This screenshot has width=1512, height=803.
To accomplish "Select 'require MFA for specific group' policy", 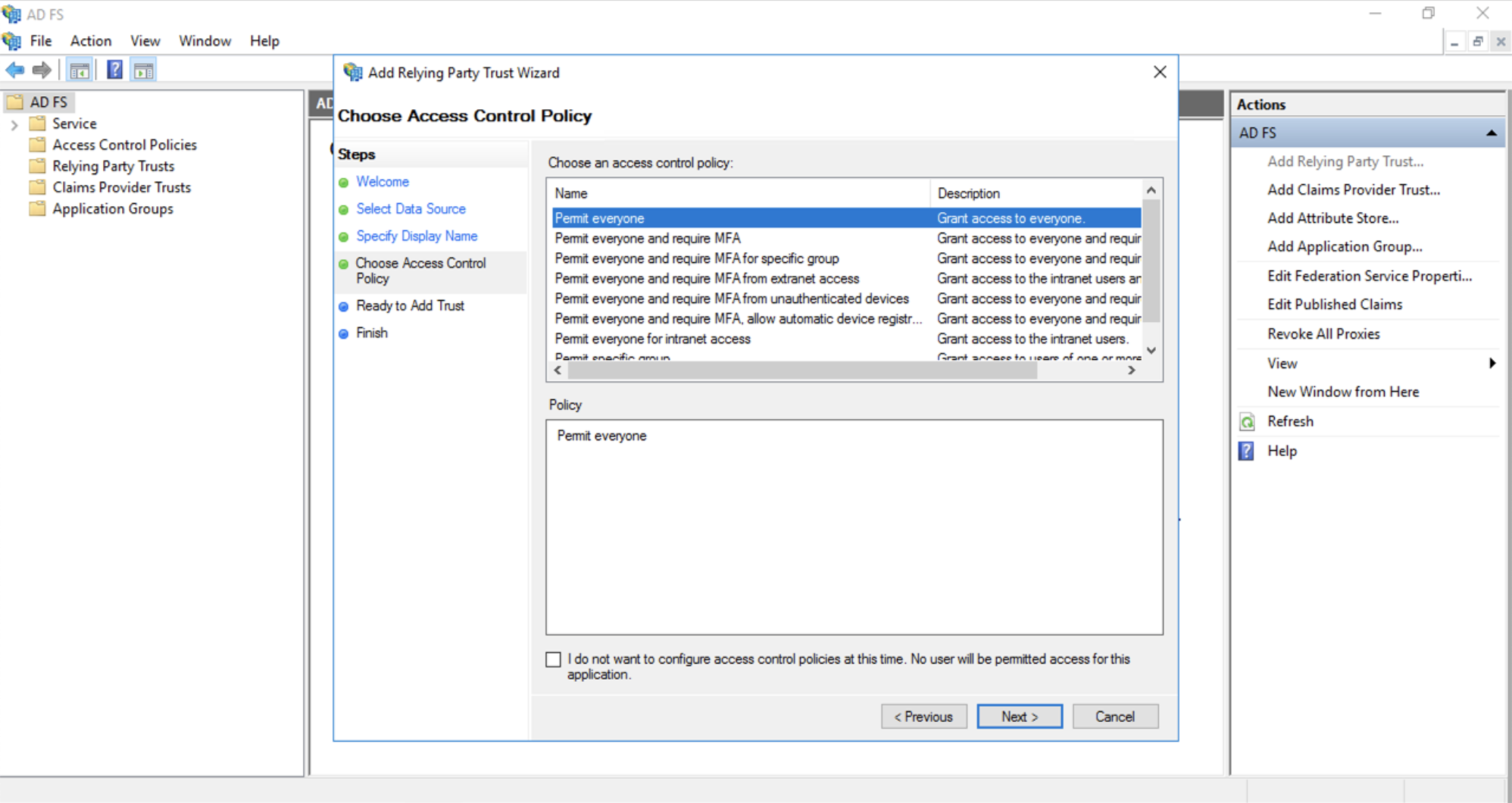I will (846, 258).
